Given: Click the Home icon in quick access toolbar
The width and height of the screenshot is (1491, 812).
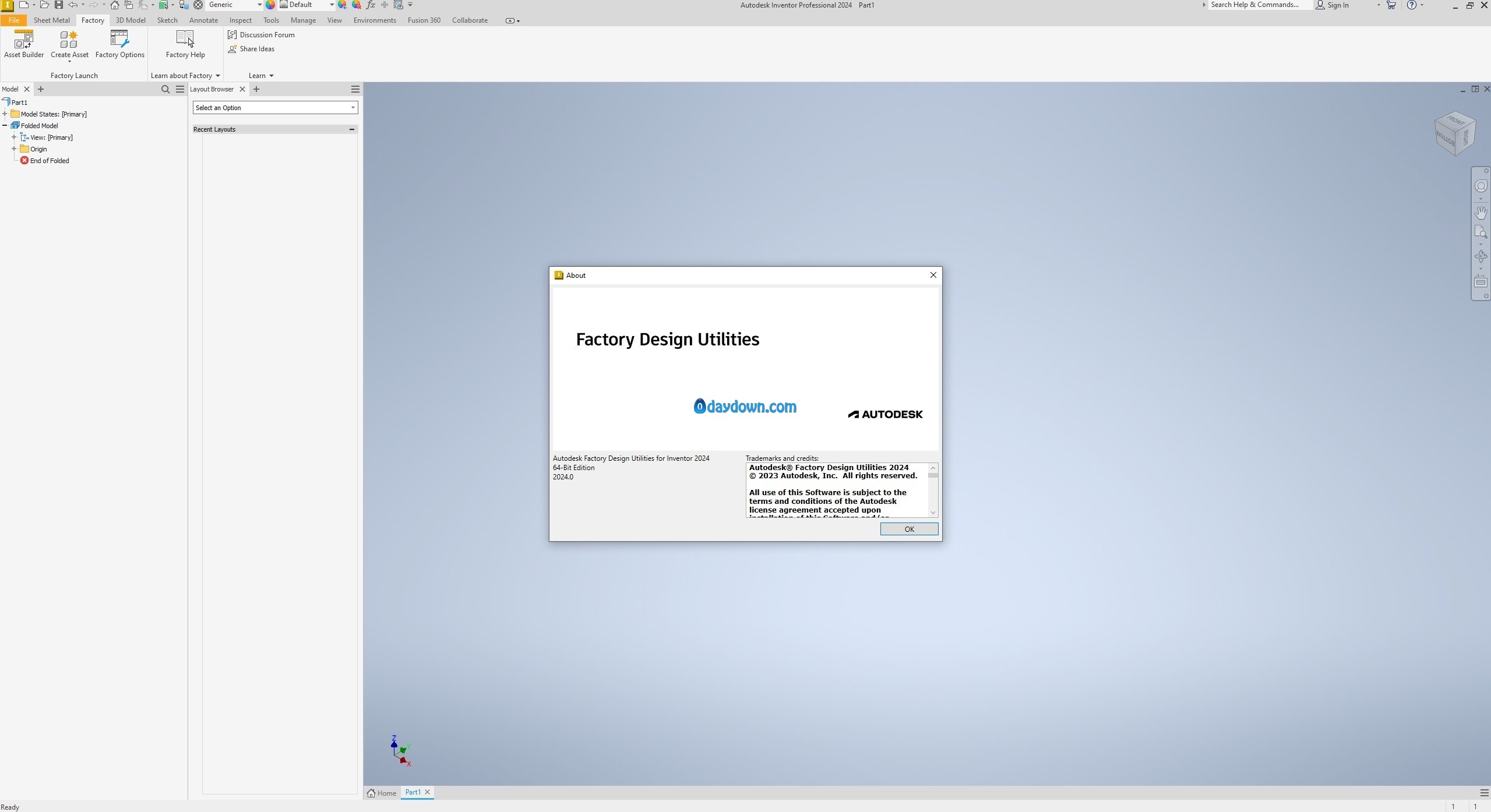Looking at the screenshot, I should [x=115, y=5].
